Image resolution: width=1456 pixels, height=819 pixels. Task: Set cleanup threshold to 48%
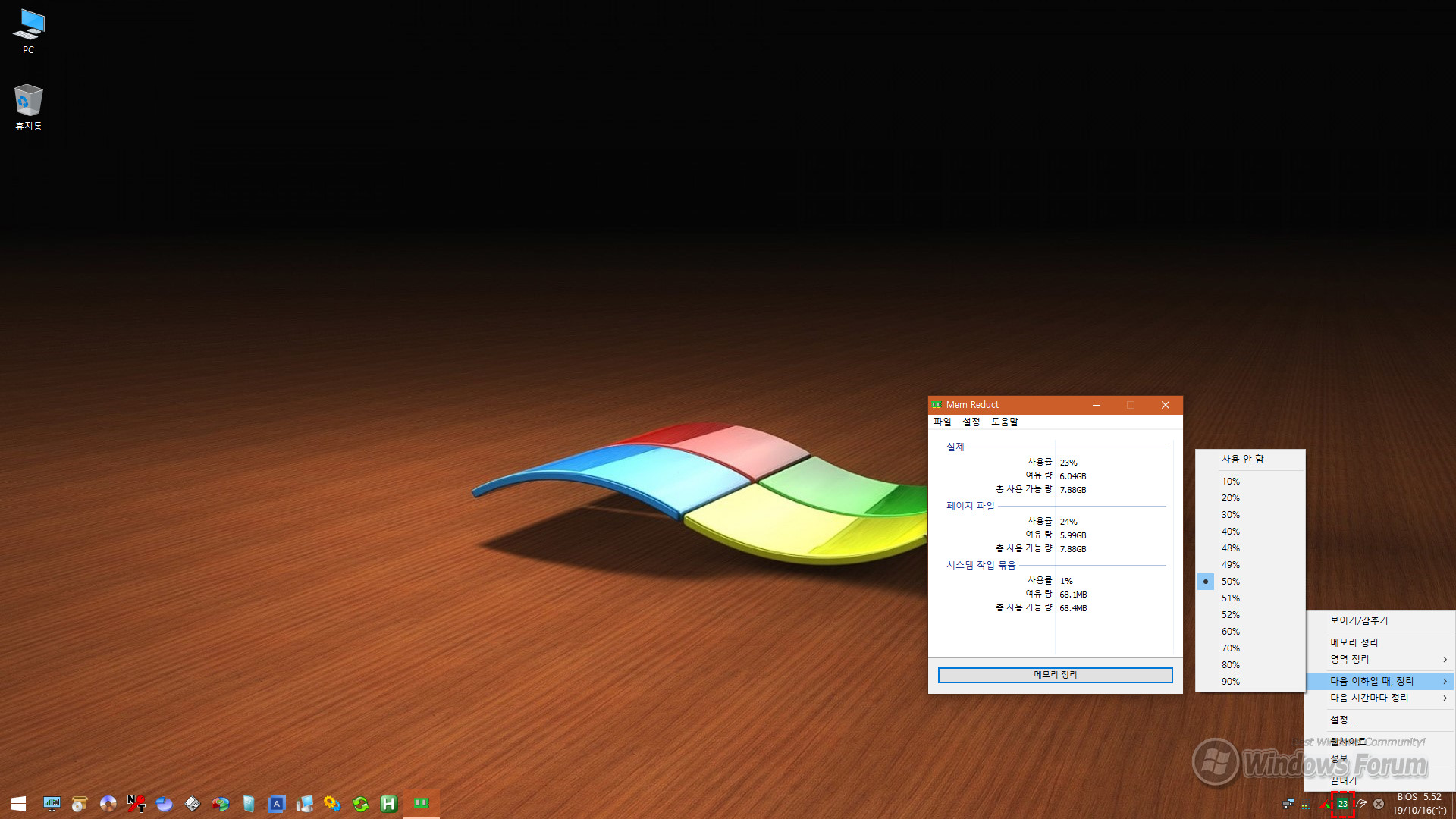tap(1250, 548)
